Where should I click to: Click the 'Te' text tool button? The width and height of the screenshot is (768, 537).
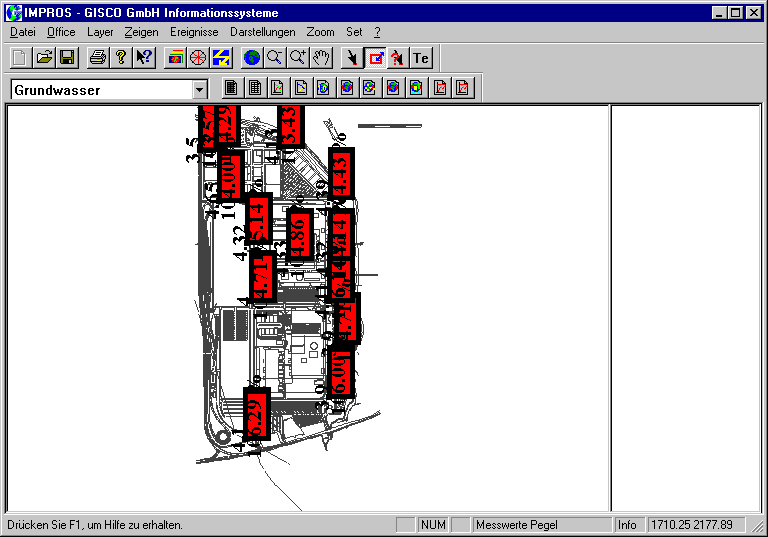tap(421, 58)
